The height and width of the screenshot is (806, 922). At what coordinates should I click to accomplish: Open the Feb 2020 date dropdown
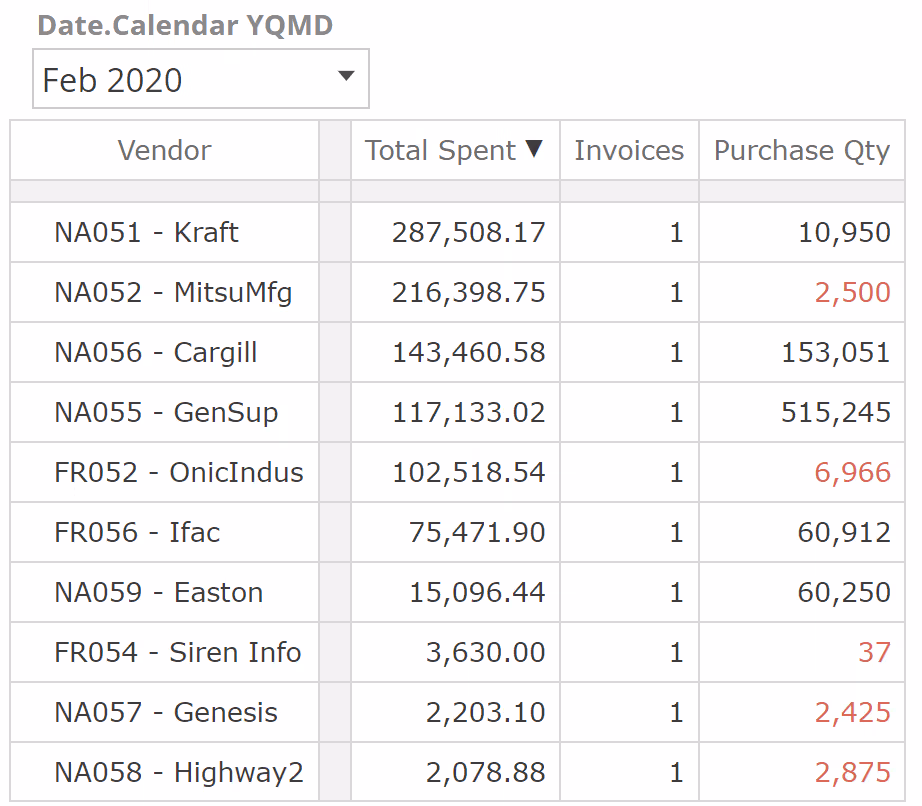pyautogui.click(x=201, y=79)
